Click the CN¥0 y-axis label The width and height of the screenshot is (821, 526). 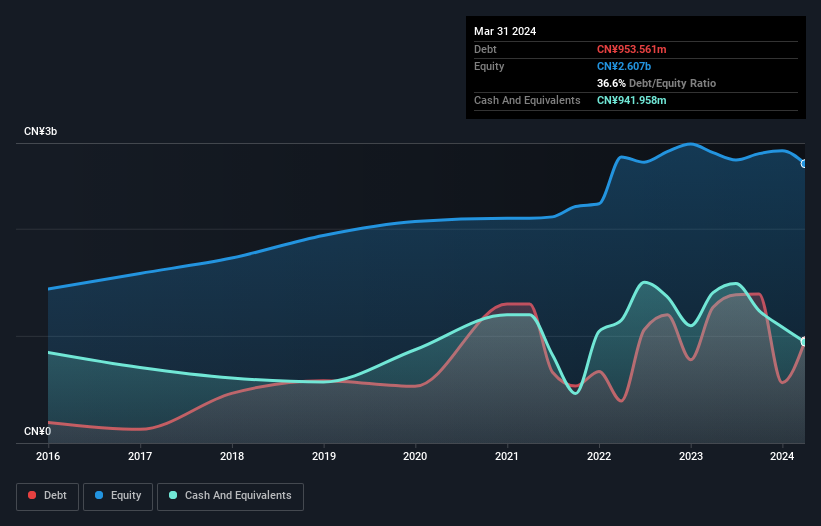pos(38,431)
